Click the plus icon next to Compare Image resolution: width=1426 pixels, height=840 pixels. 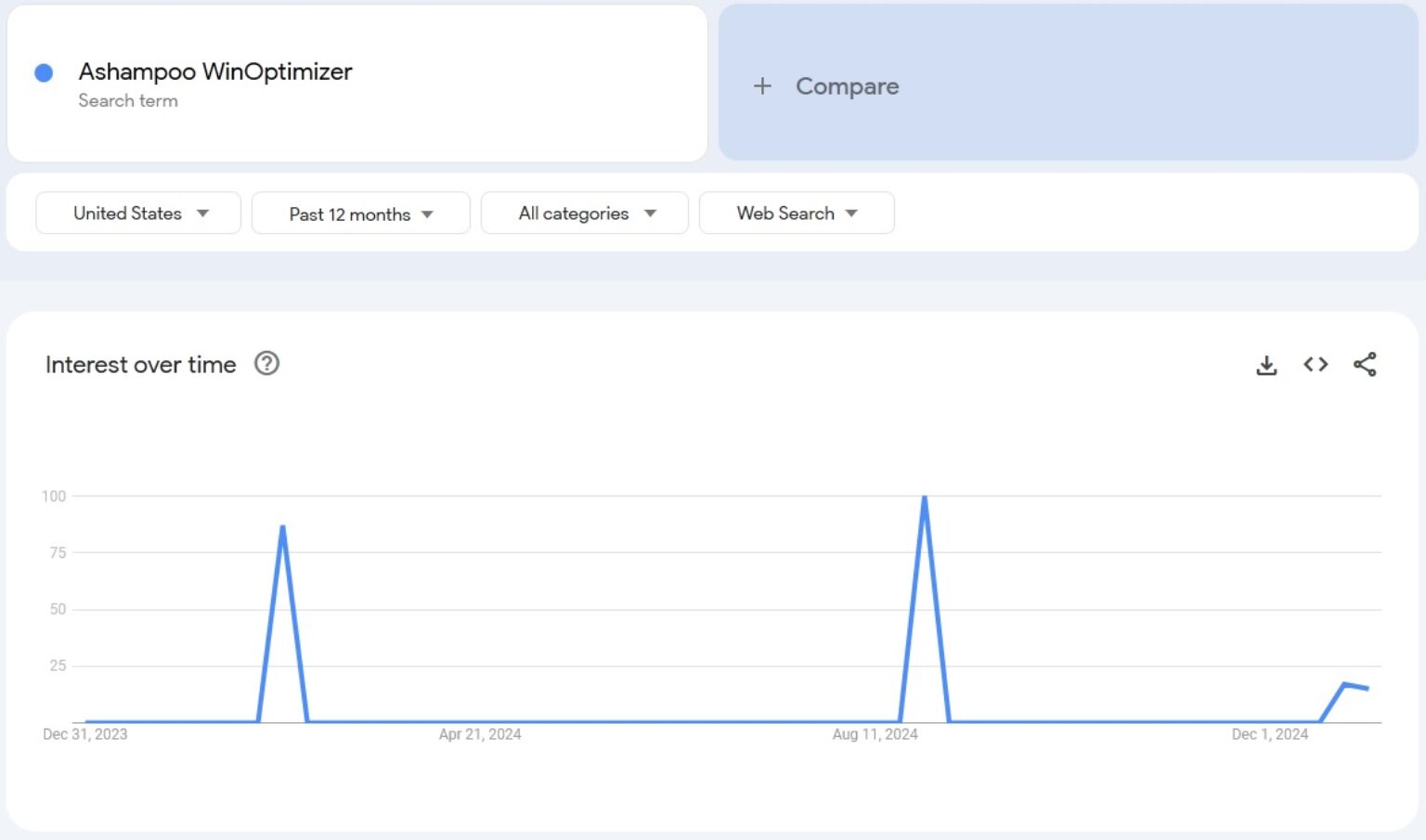[762, 85]
